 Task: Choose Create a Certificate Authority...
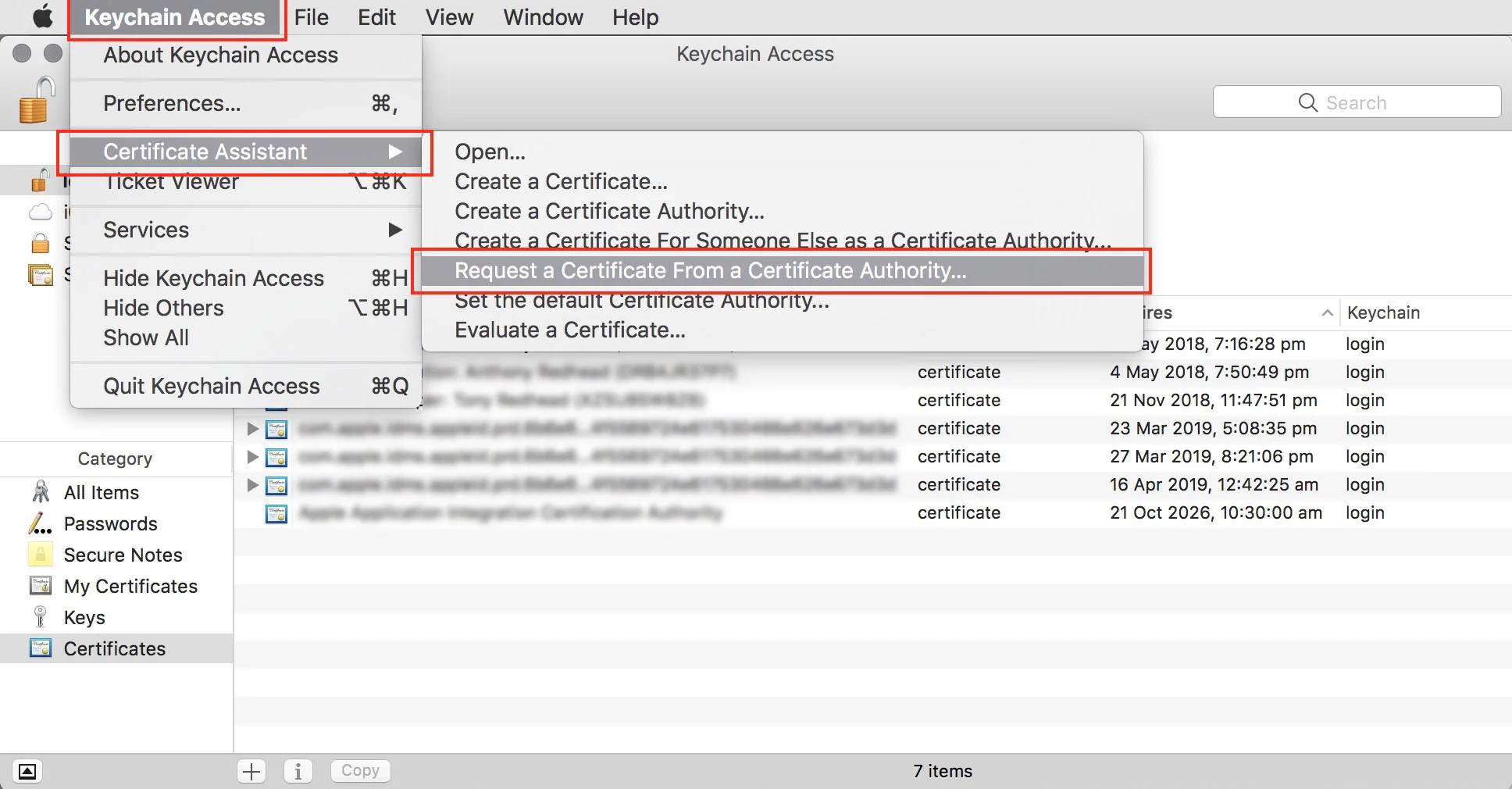click(x=783, y=211)
